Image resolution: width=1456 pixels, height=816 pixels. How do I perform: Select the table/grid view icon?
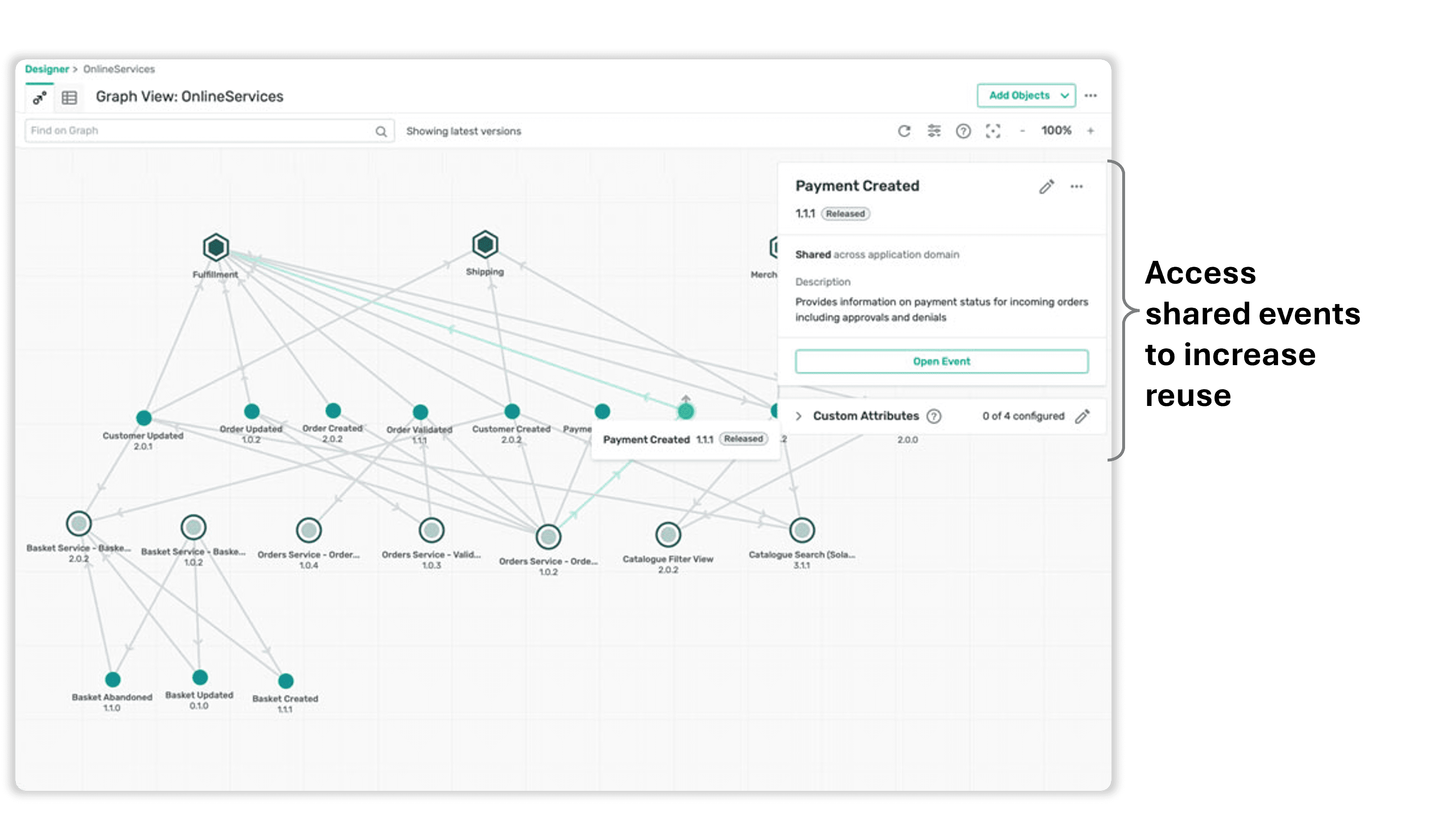click(x=70, y=97)
